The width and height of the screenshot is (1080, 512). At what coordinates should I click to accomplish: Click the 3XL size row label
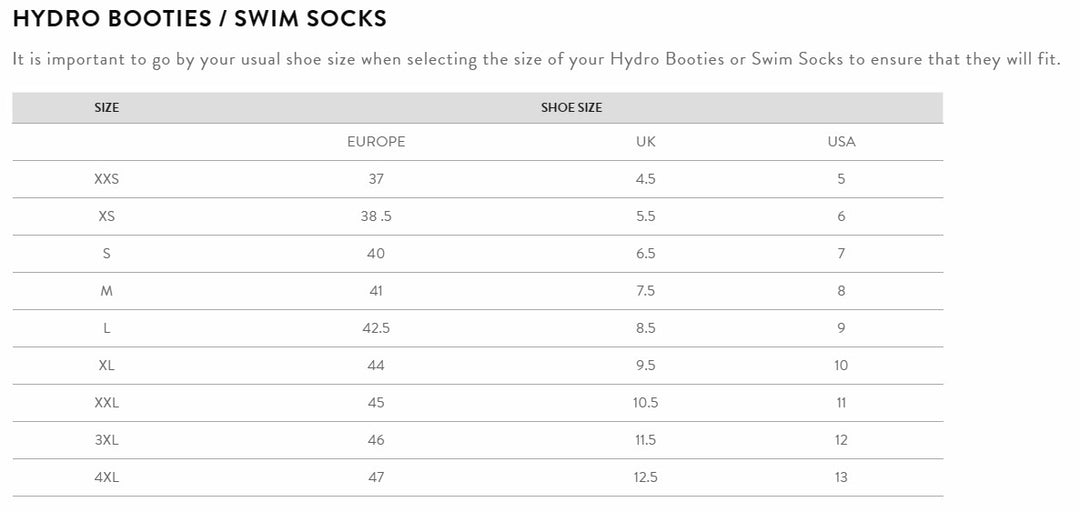107,440
